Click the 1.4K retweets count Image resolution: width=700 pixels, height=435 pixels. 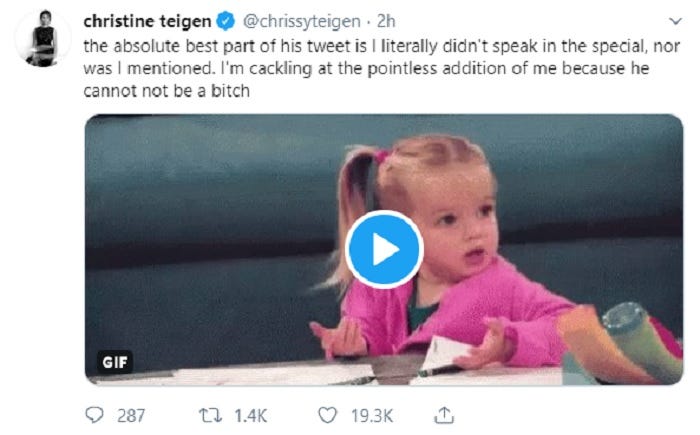click(246, 414)
